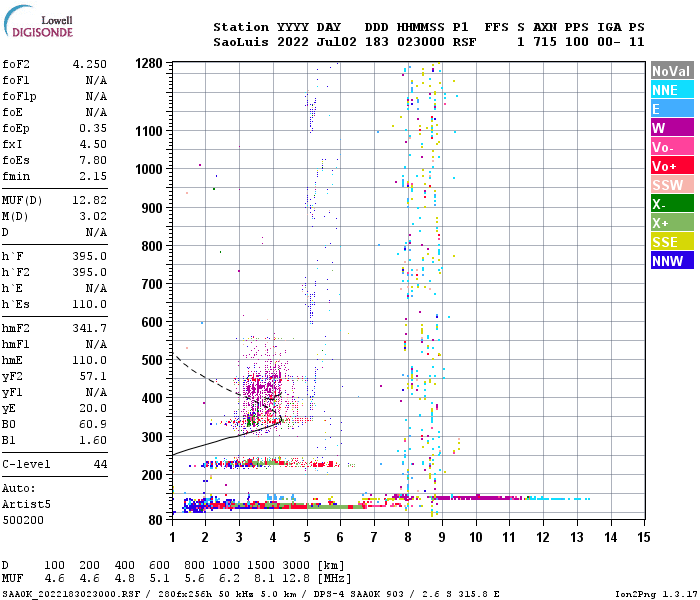Click the h`Es value 110.0
The width and height of the screenshot is (700, 600).
tap(90, 304)
